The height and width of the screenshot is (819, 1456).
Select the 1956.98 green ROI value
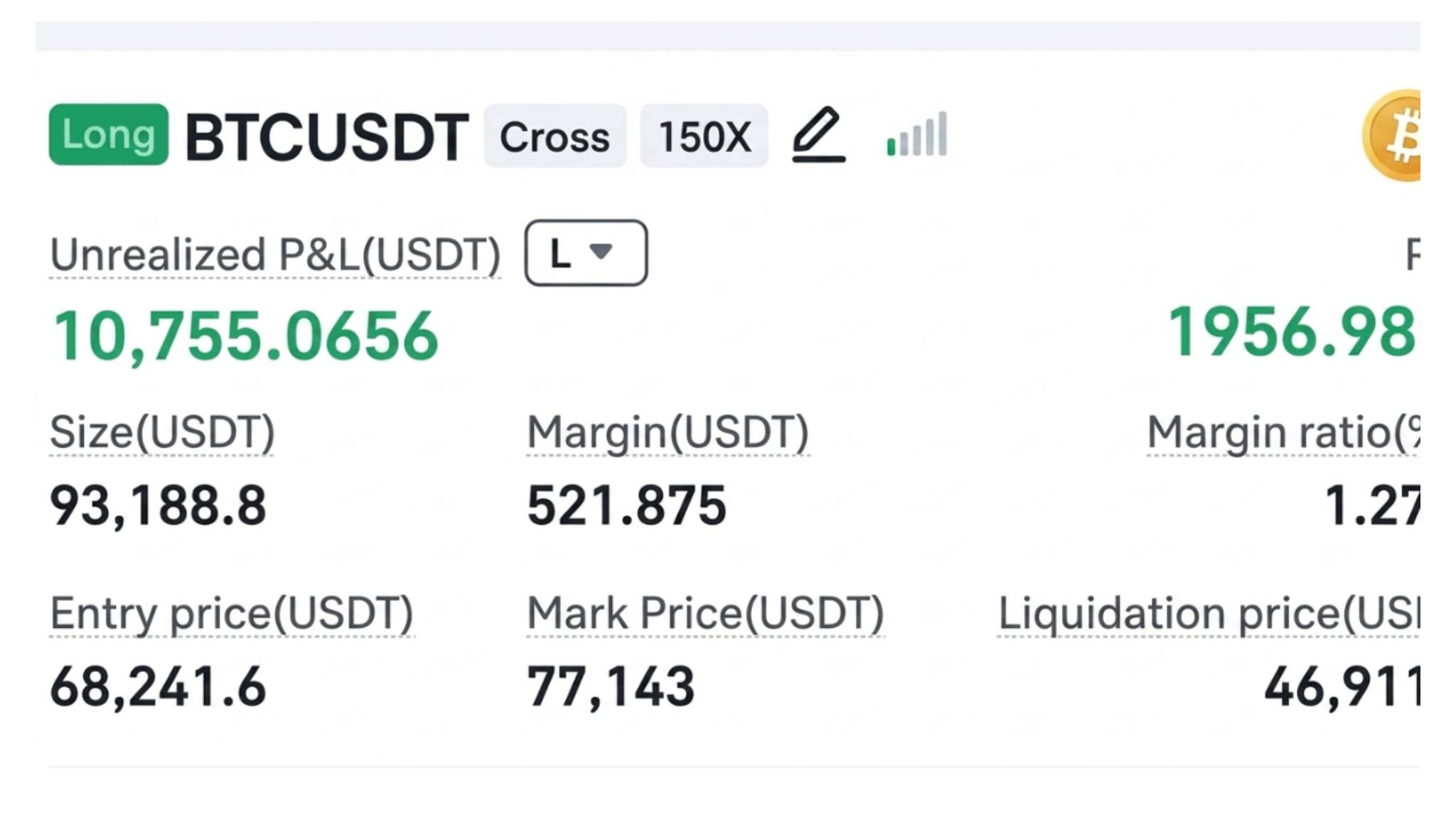coord(1294,332)
